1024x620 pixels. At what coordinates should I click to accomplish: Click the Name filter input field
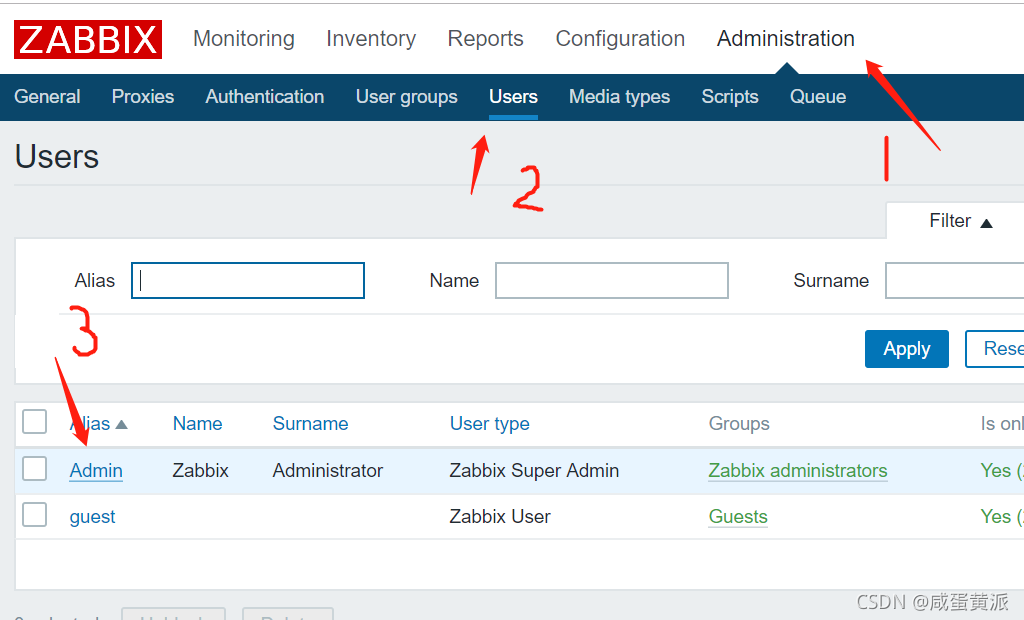[611, 280]
